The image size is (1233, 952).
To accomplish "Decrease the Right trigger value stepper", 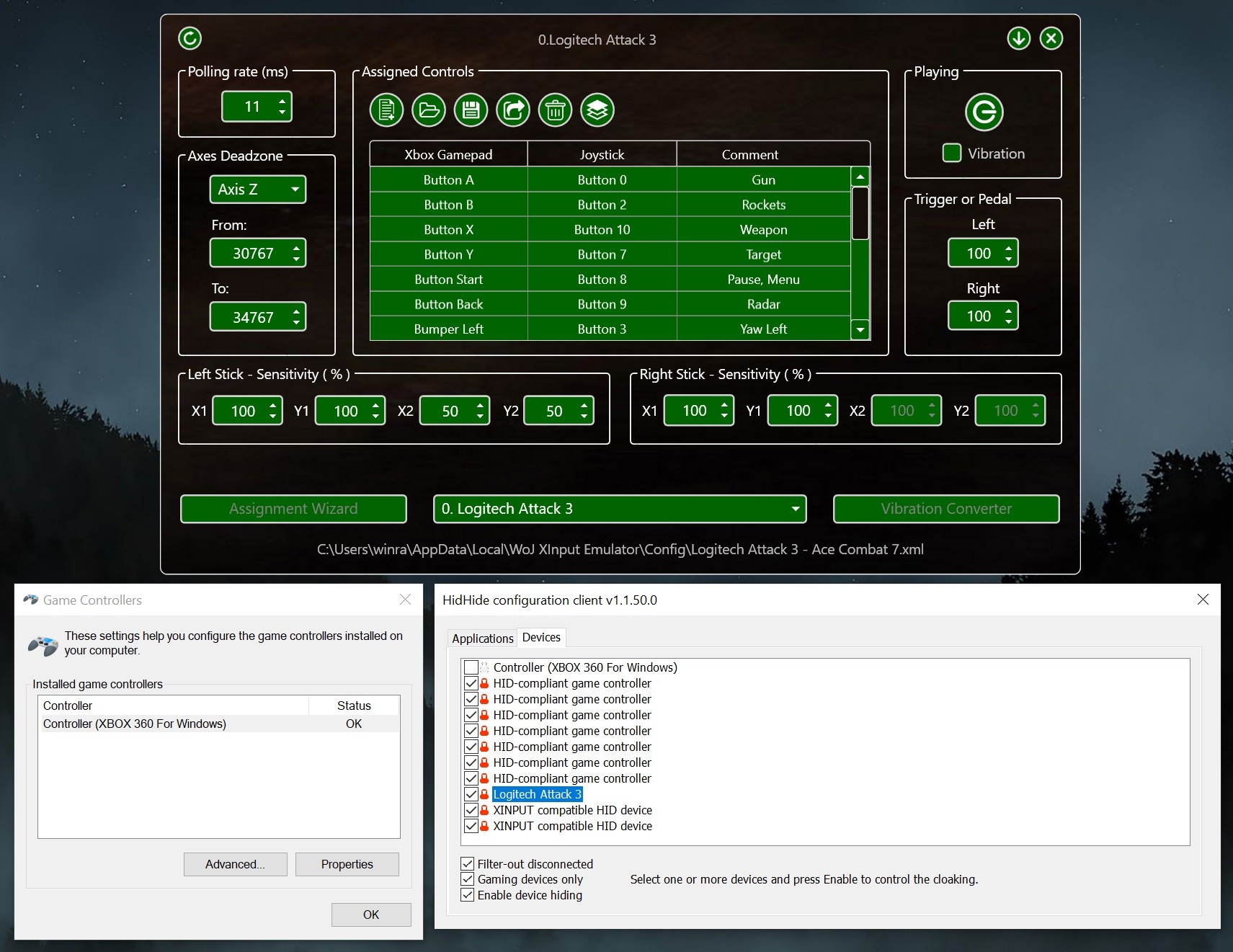I will 1008,321.
